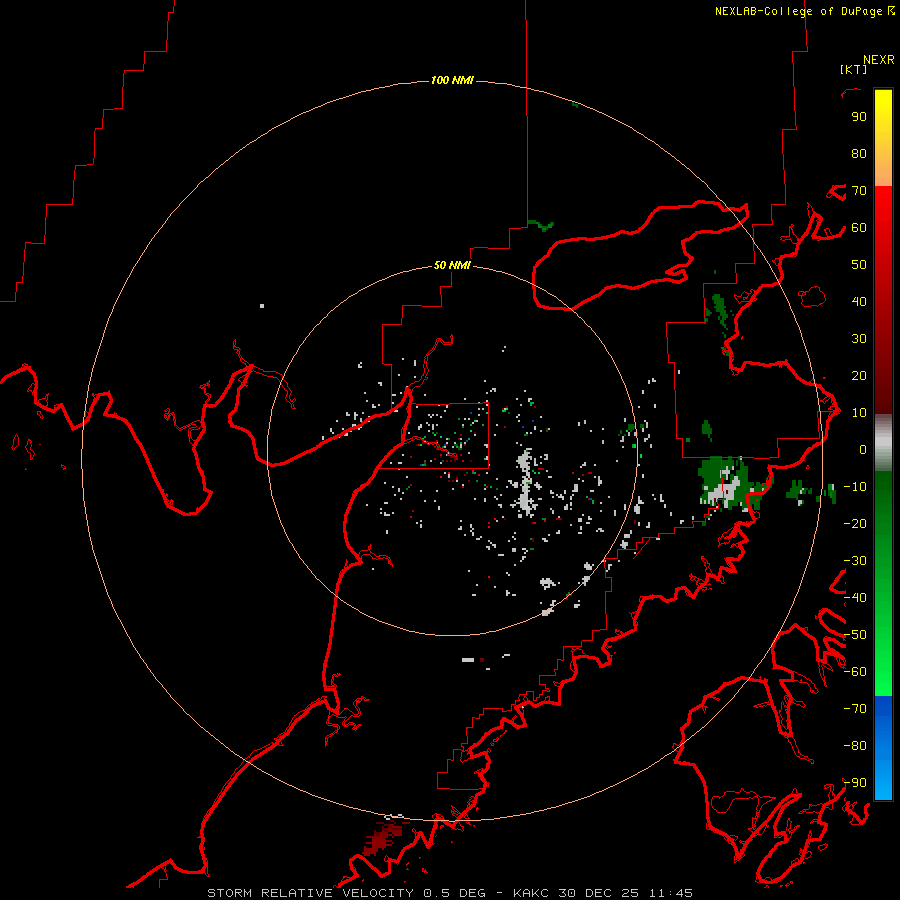This screenshot has width=900, height=900.
Task: Click the -90 value on velocity scale
Action: click(855, 783)
